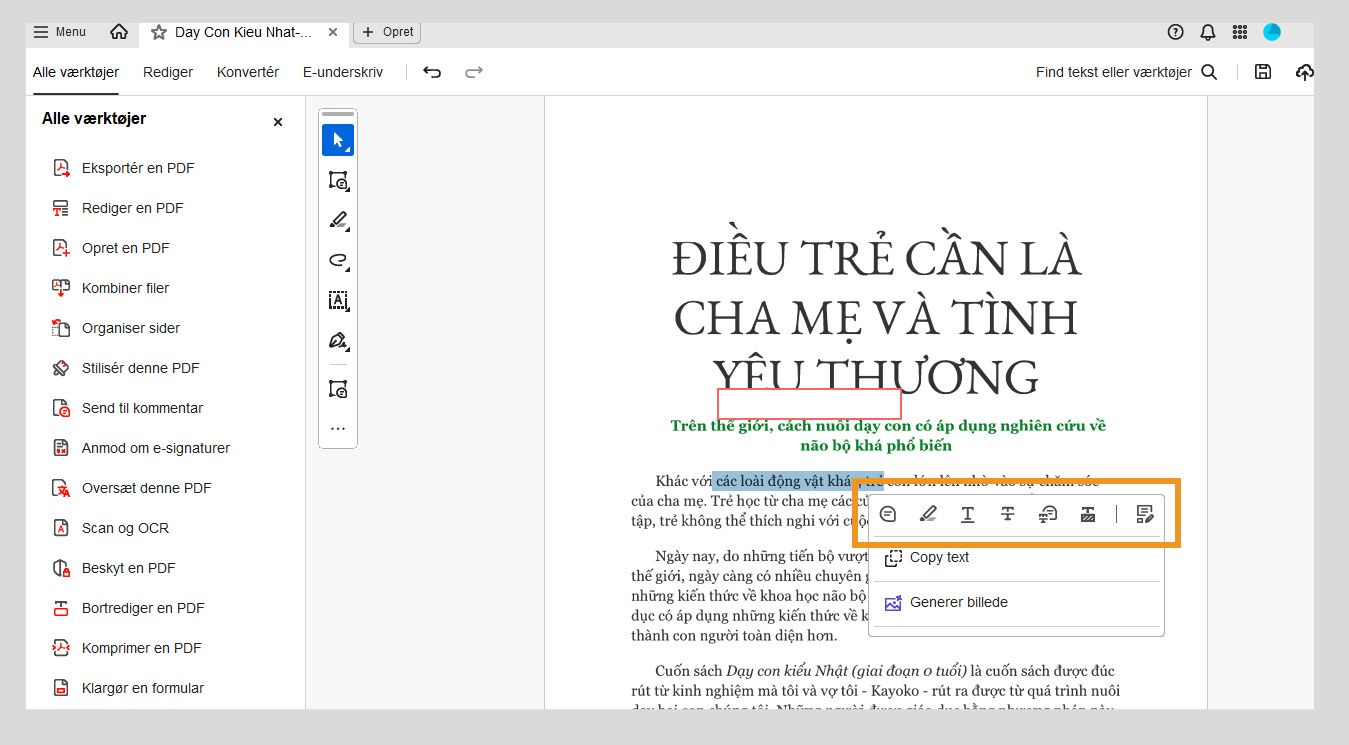Expand more tools with the ellipsis button
This screenshot has height=745, width=1349.
click(337, 429)
